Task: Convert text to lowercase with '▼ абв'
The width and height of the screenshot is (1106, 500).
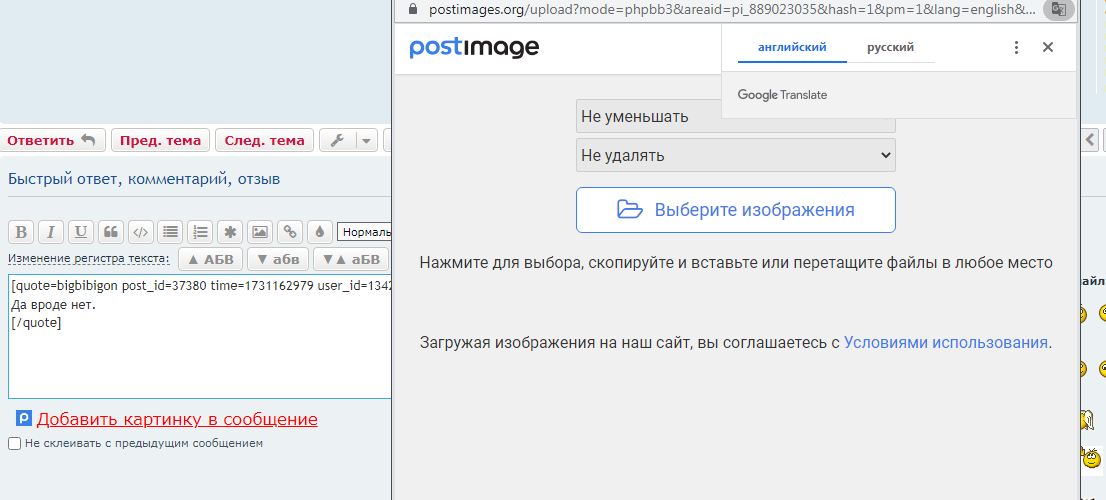Action: pos(278,259)
